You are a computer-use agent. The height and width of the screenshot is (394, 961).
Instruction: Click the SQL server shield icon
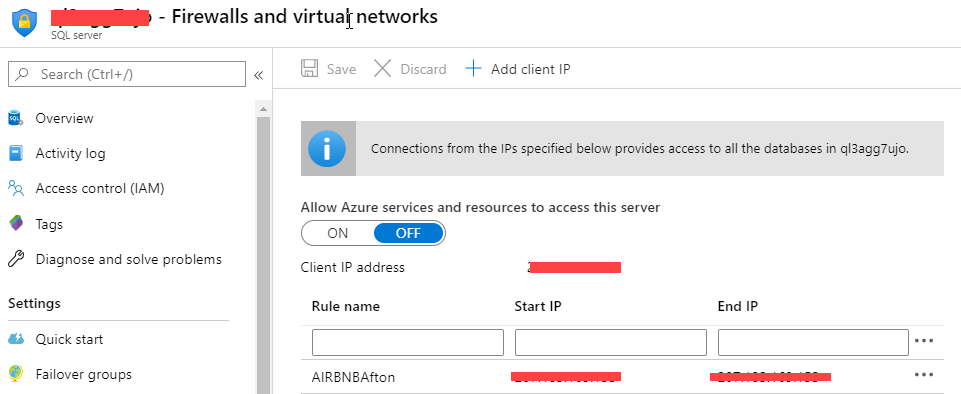coord(25,23)
